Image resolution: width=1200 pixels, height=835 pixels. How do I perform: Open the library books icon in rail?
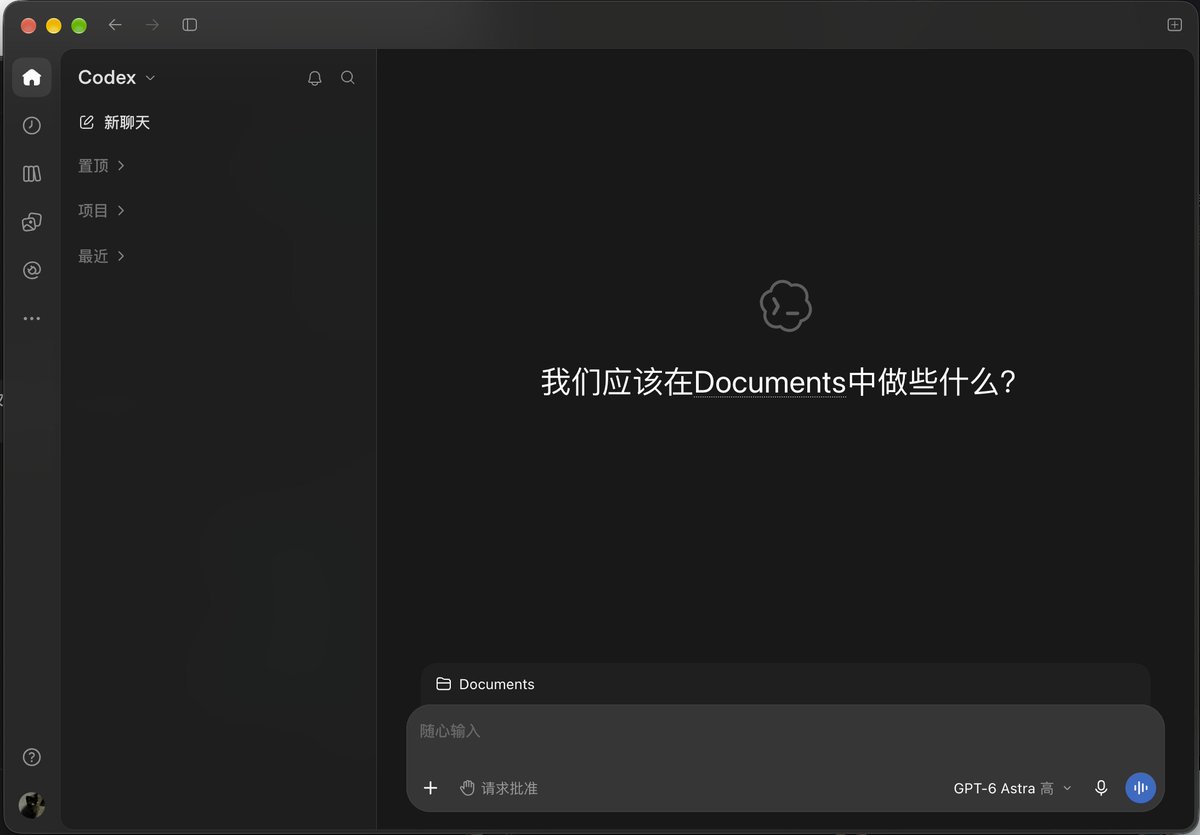32,174
